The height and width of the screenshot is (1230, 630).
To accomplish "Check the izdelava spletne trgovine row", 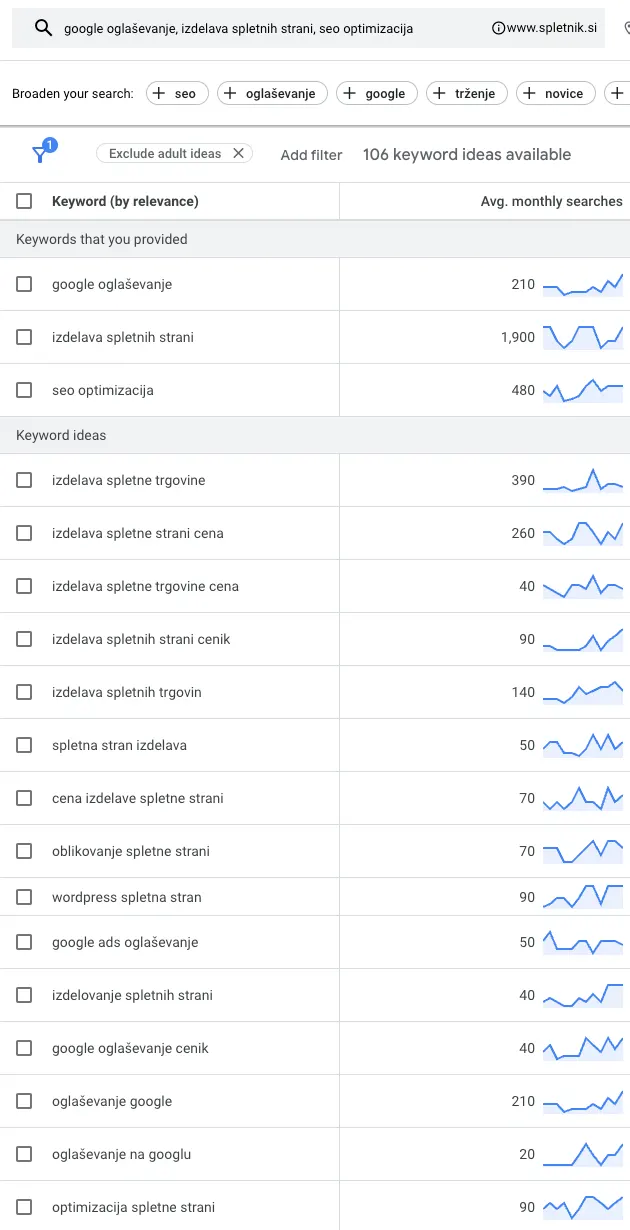I will [x=24, y=480].
